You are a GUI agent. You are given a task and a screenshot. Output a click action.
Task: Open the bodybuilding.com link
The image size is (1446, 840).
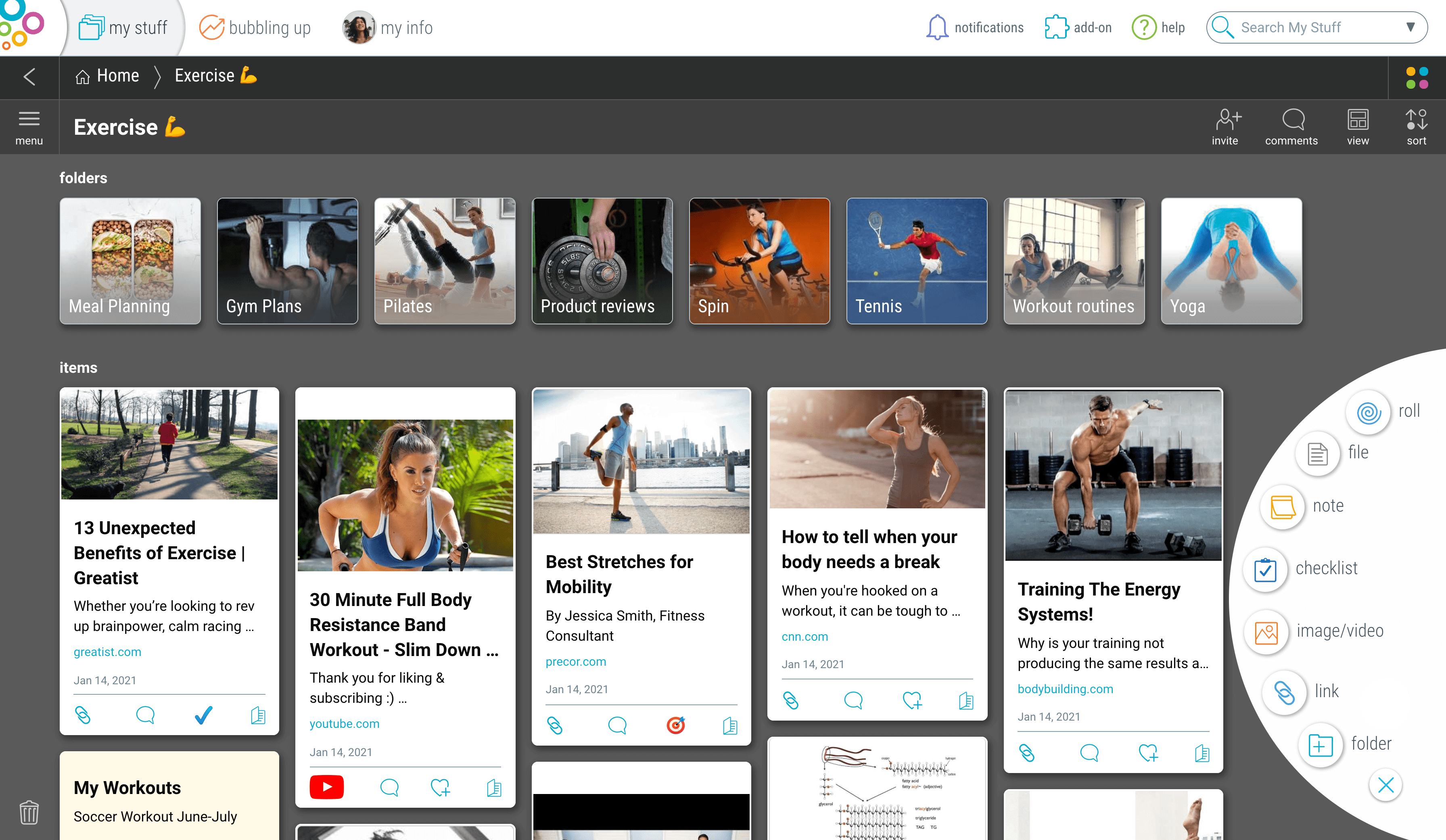click(1065, 689)
